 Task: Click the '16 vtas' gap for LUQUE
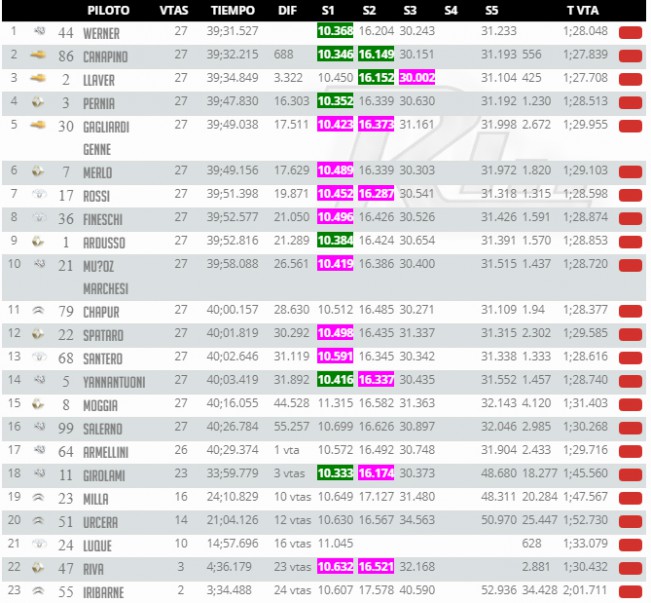(292, 544)
